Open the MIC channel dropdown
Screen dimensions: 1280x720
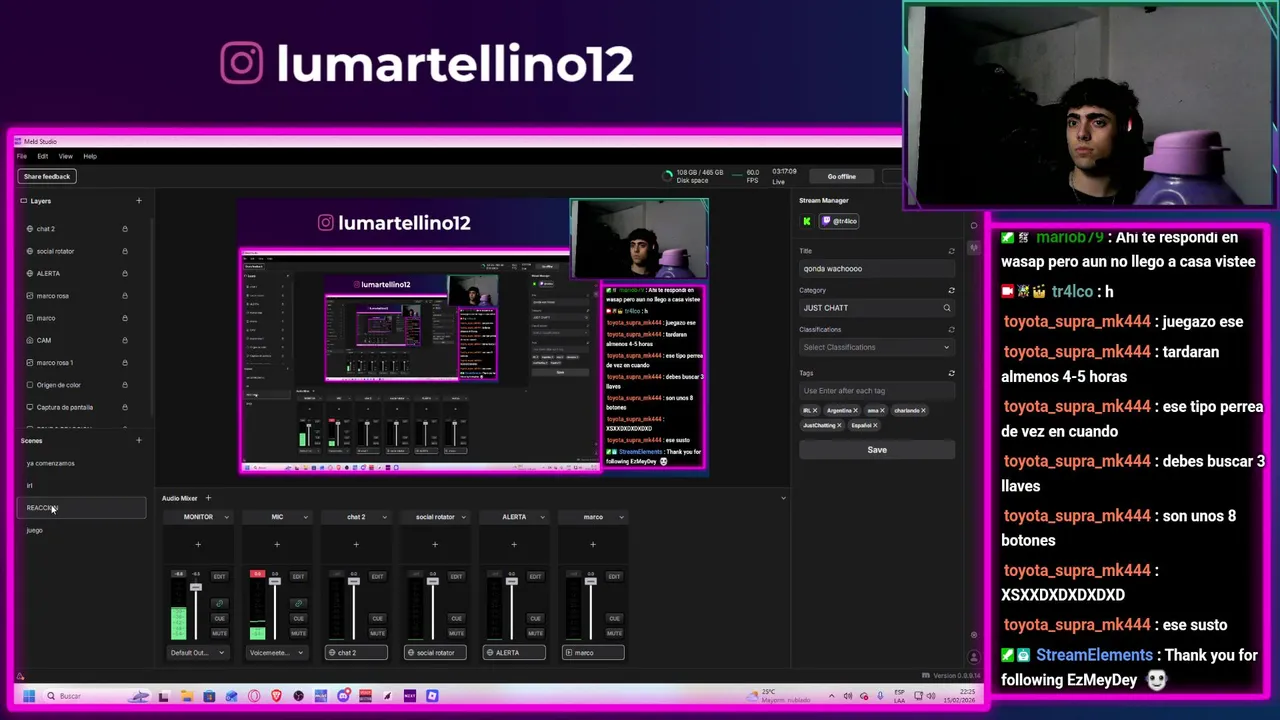pos(305,517)
